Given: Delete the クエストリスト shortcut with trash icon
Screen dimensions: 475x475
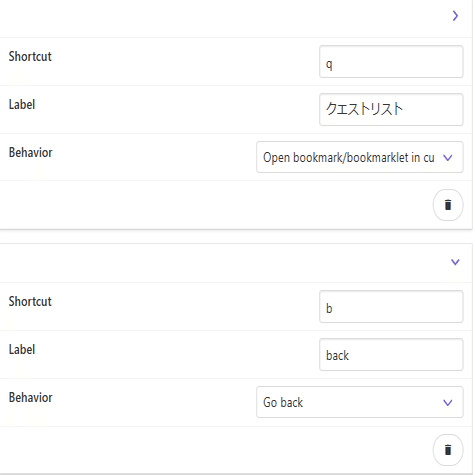Looking at the screenshot, I should point(448,205).
